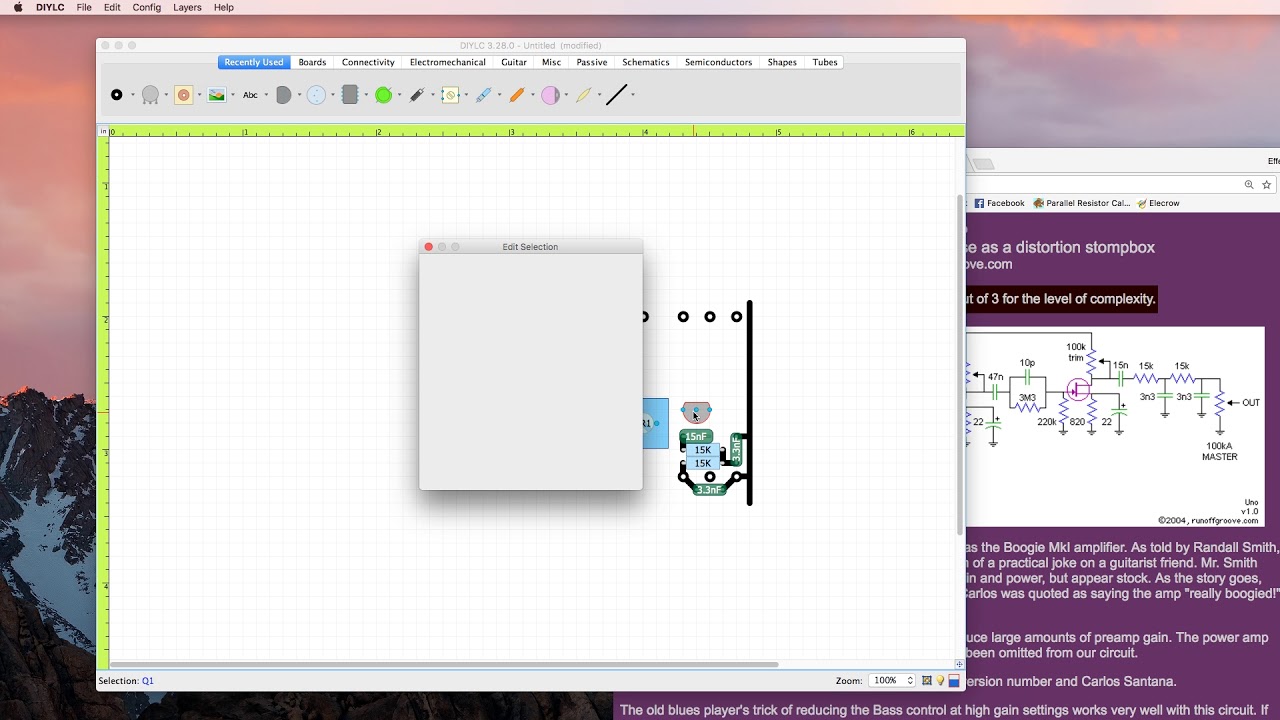The width and height of the screenshot is (1280, 720).
Task: Select the light blue round socket tool
Action: pos(316,95)
